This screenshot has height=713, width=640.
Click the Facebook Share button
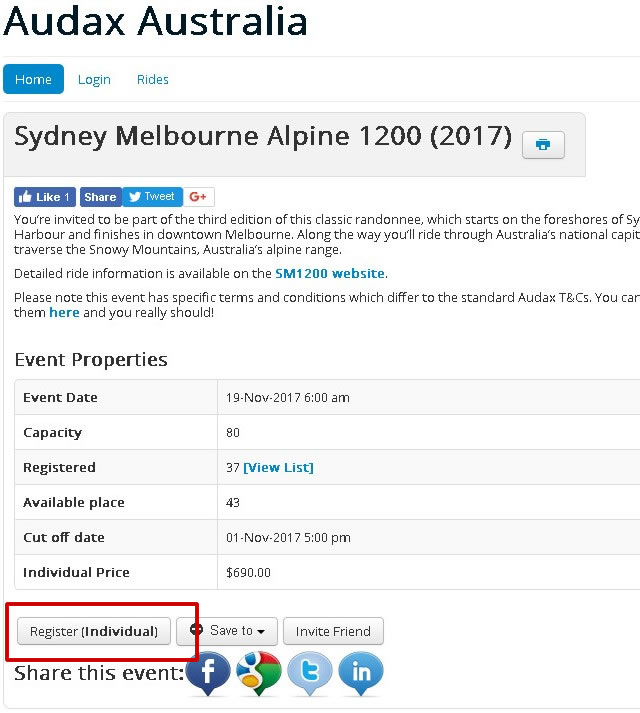[x=101, y=197]
